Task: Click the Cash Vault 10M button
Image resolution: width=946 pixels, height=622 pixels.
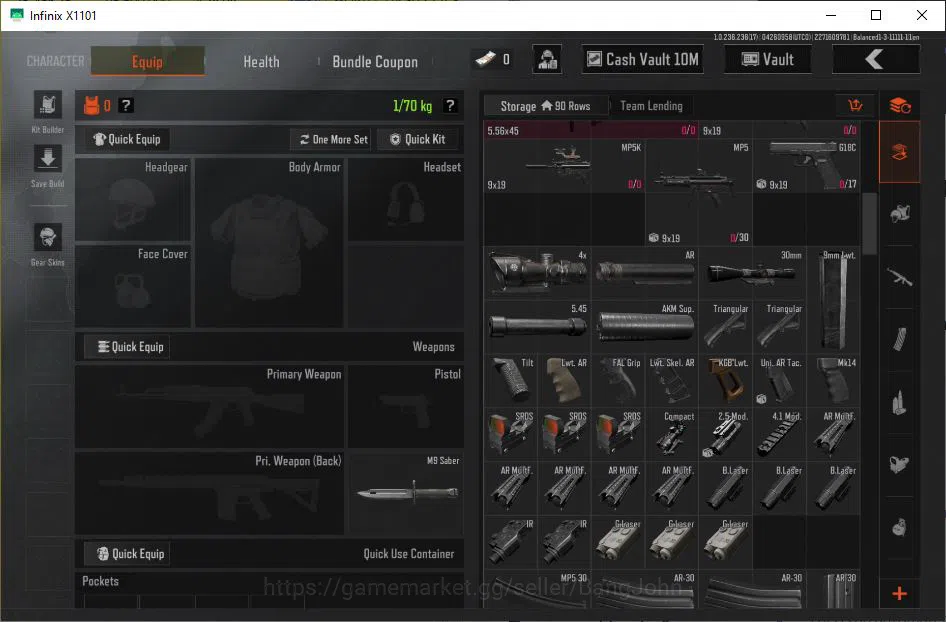Action: 643,59
